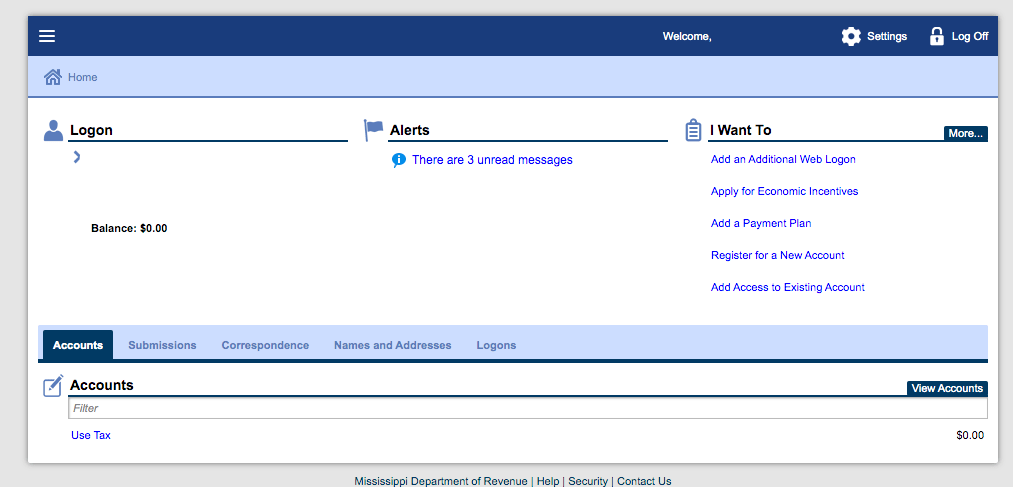
Task: Click the Home house icon
Action: [x=53, y=77]
